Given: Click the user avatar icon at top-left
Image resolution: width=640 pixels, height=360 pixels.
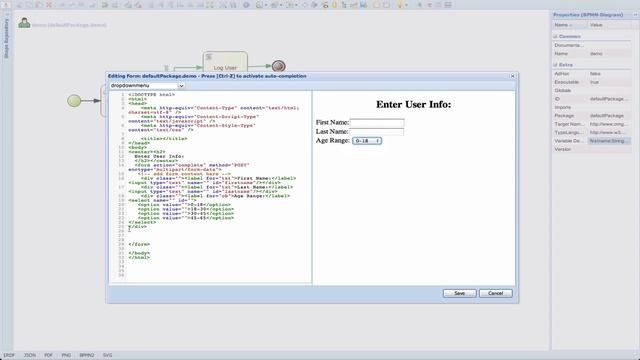Looking at the screenshot, I should [x=24, y=23].
